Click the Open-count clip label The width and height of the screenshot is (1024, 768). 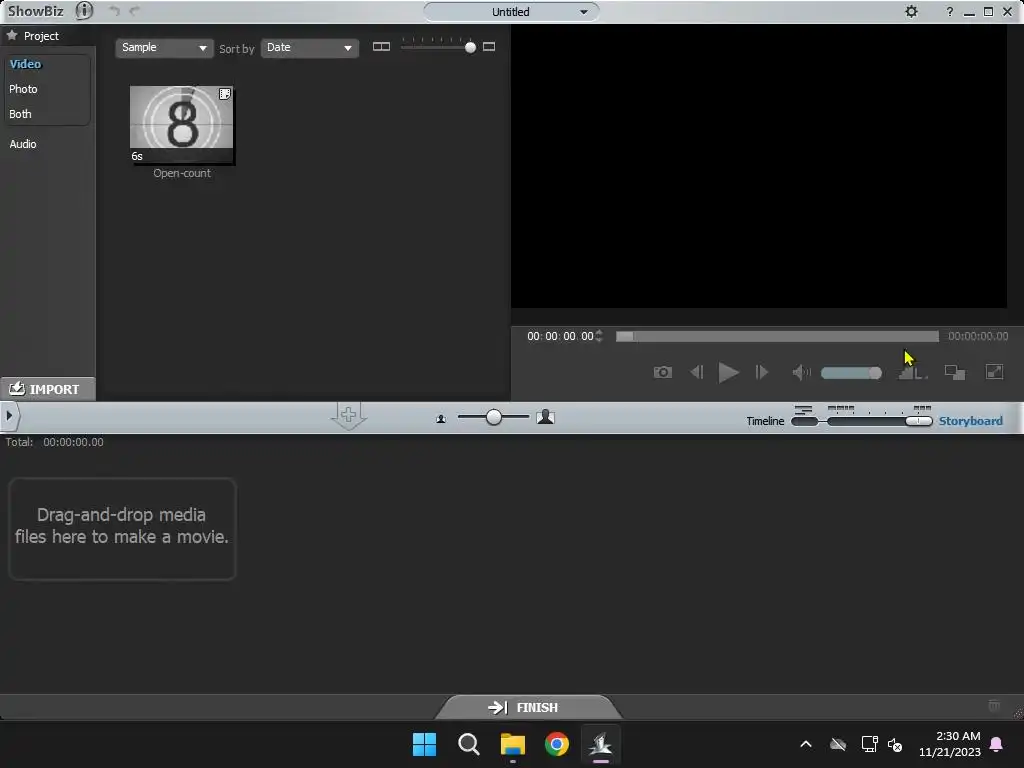pos(182,173)
